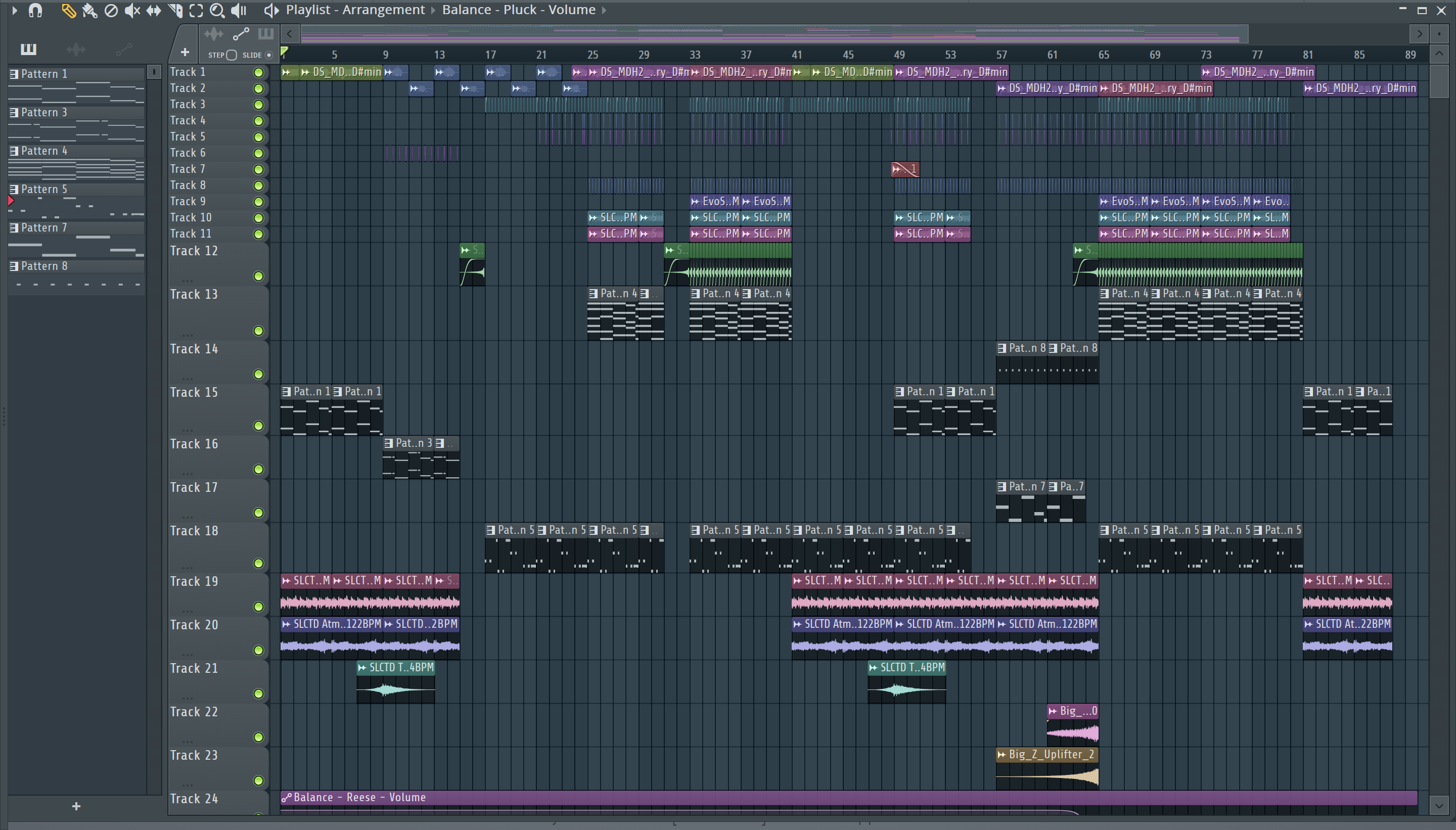1456x830 pixels.
Task: Show automation clips in picker panel
Action: tap(124, 50)
